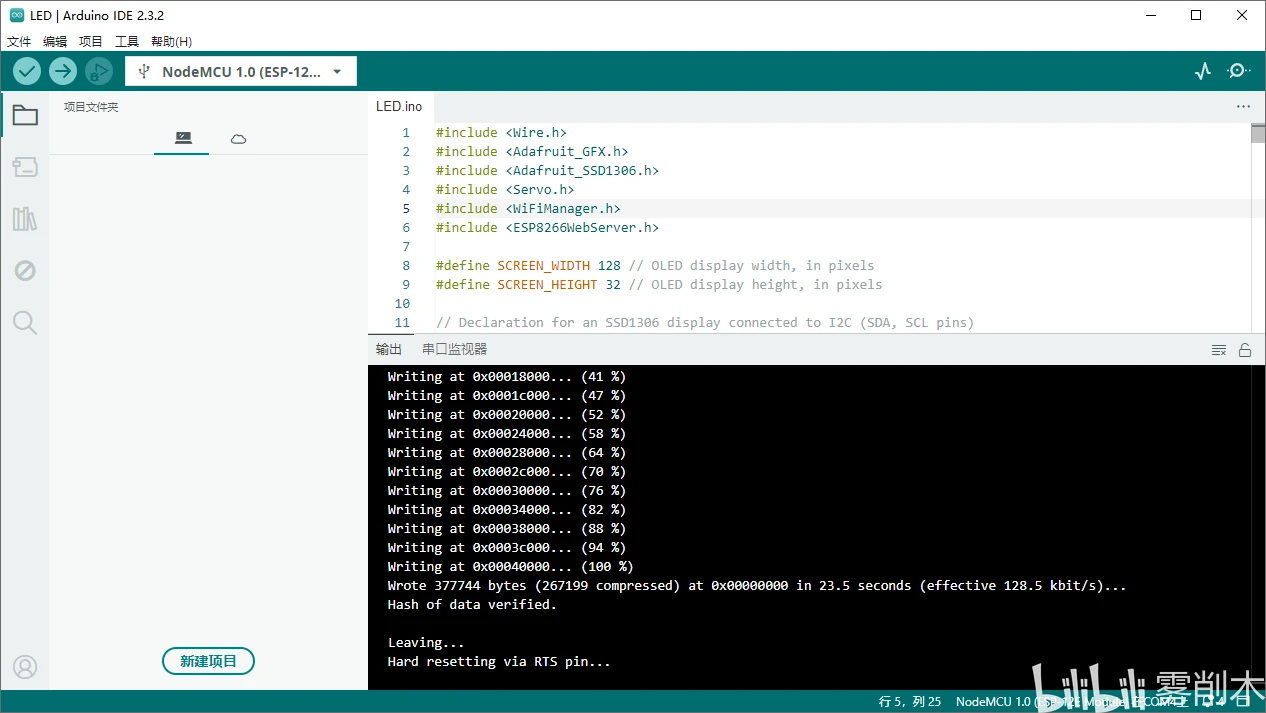Click the Servo.h include line
Screen dimensions: 1266x713
click(x=505, y=189)
